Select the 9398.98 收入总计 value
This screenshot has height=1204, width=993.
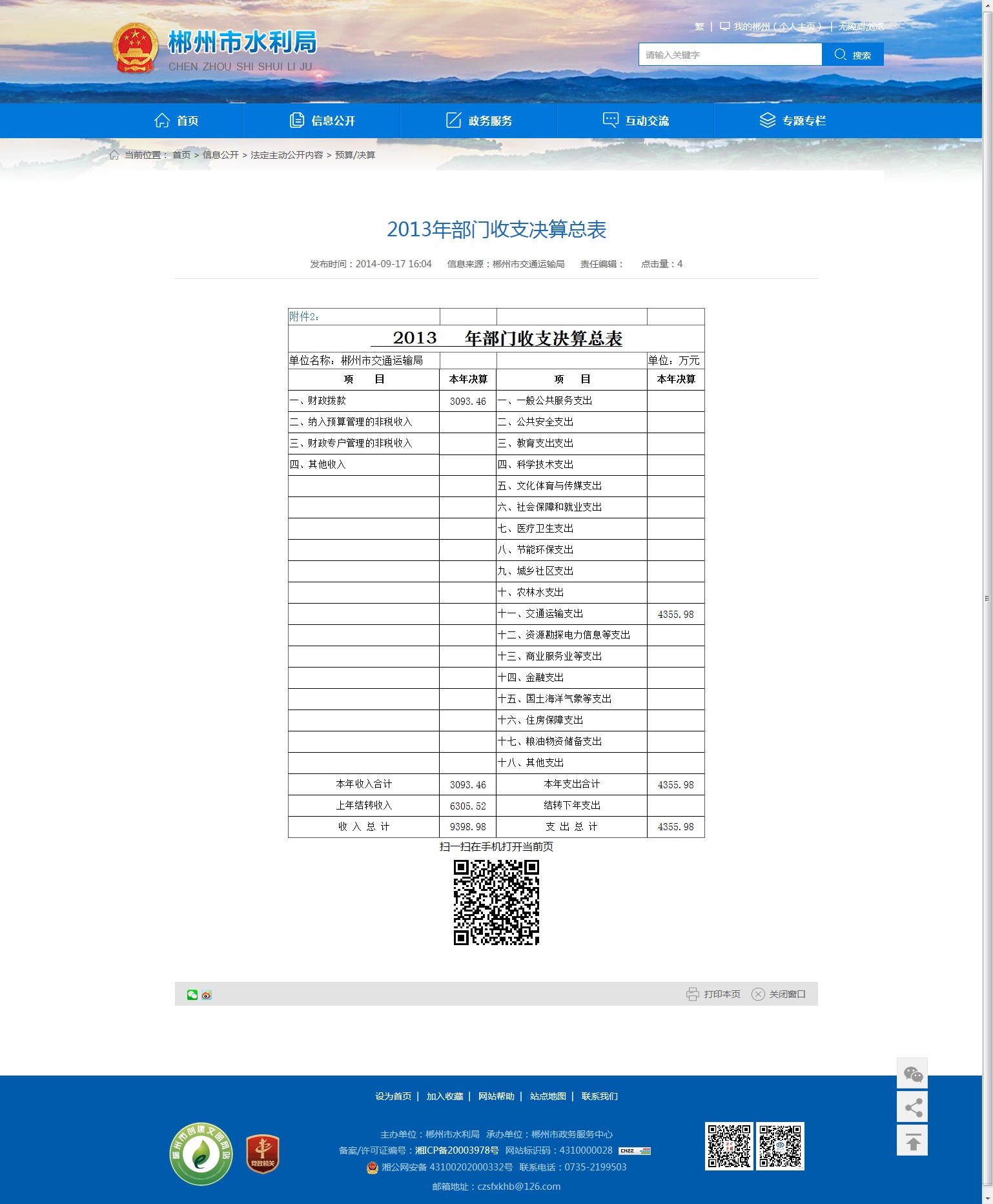point(468,828)
